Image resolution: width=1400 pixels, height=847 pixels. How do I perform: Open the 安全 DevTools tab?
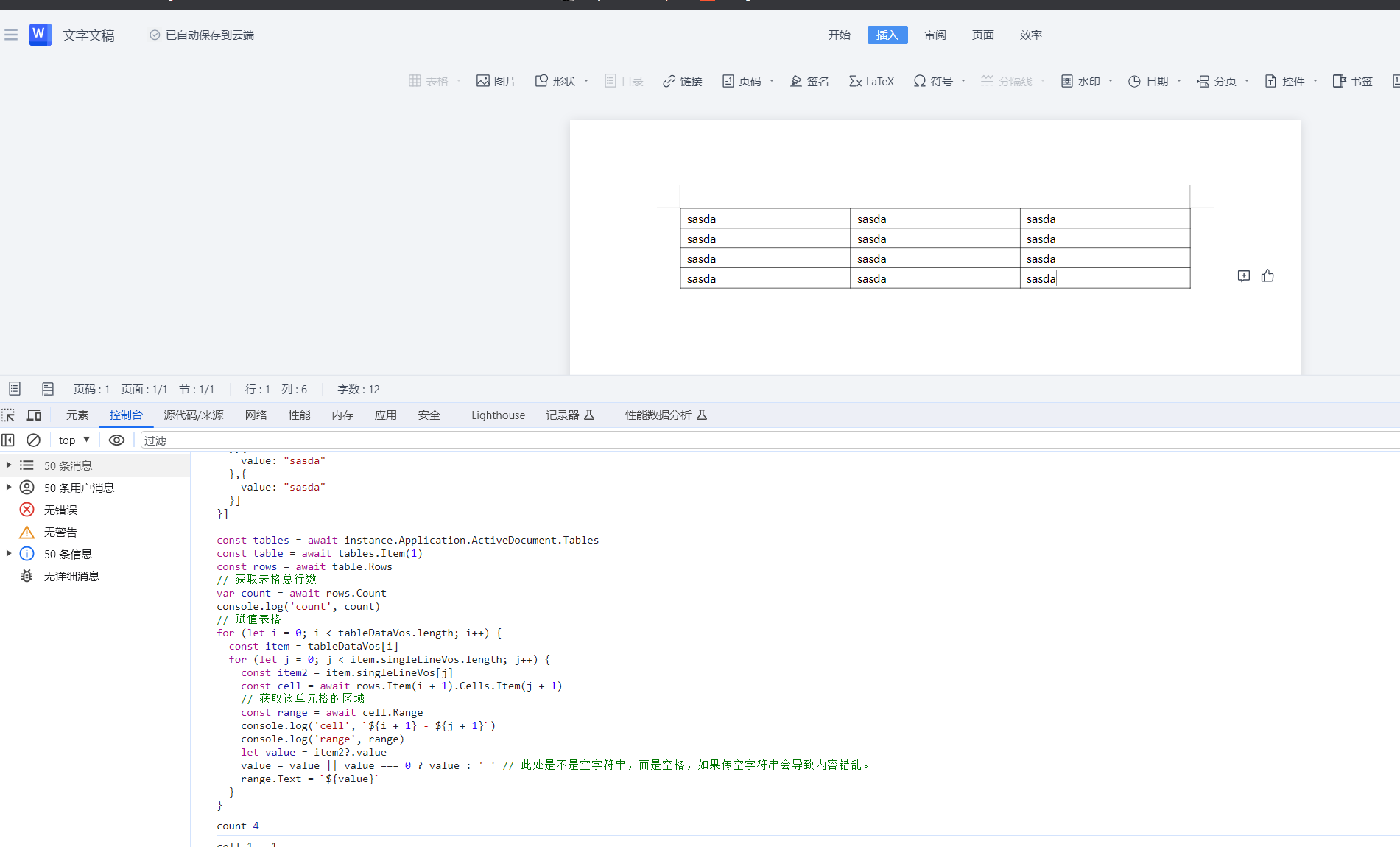pyautogui.click(x=429, y=415)
